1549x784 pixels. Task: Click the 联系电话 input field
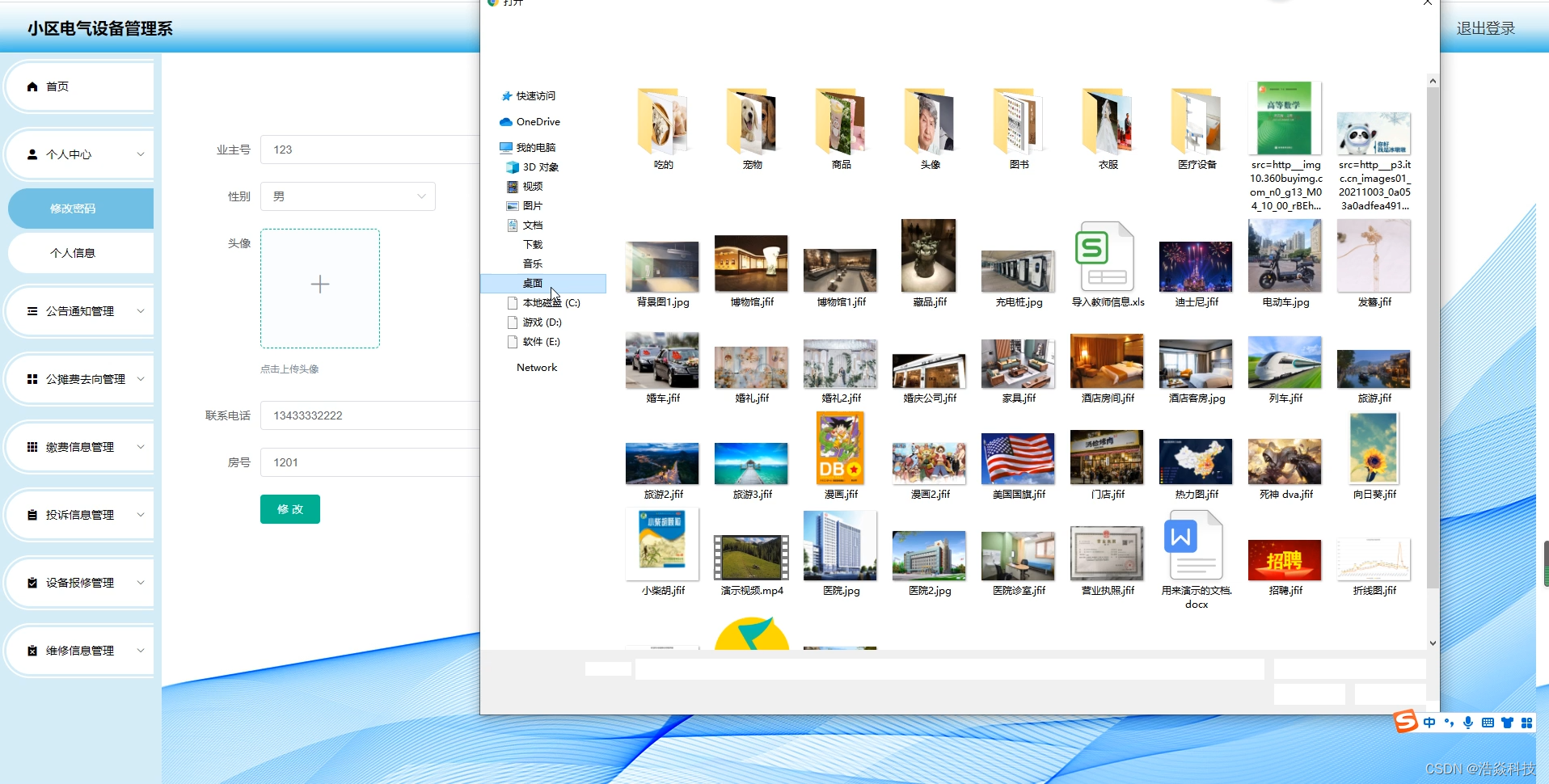pyautogui.click(x=370, y=415)
